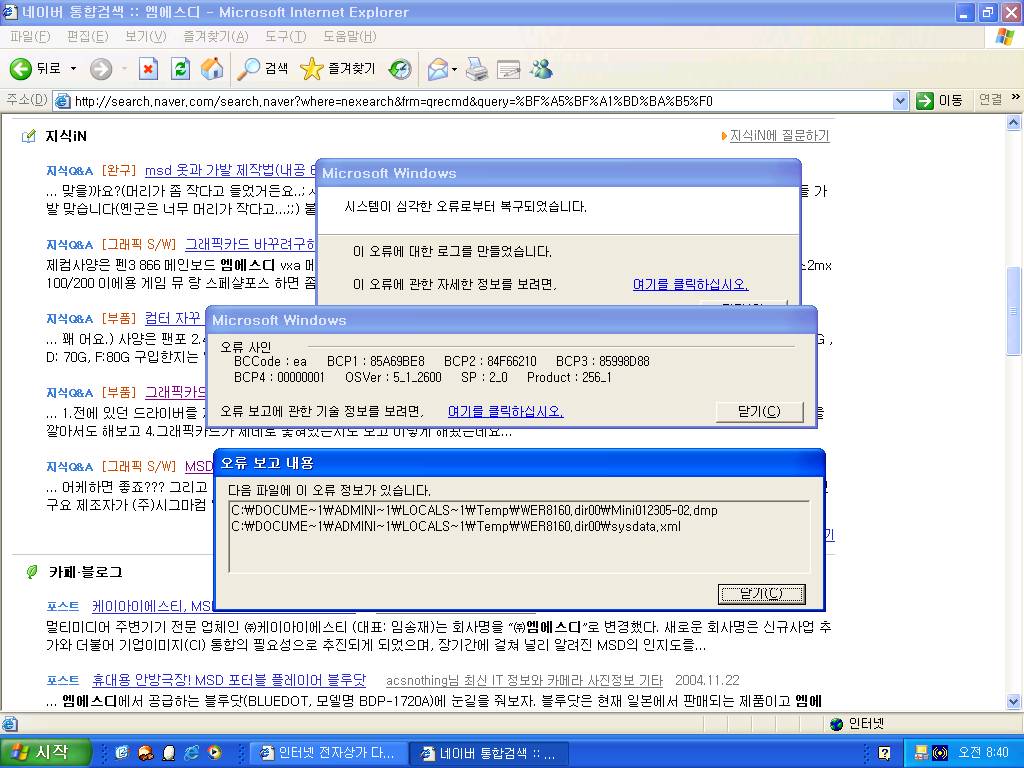Open the msd 옷과 가발 제작법 link
The width and height of the screenshot is (1024, 768).
coord(229,170)
